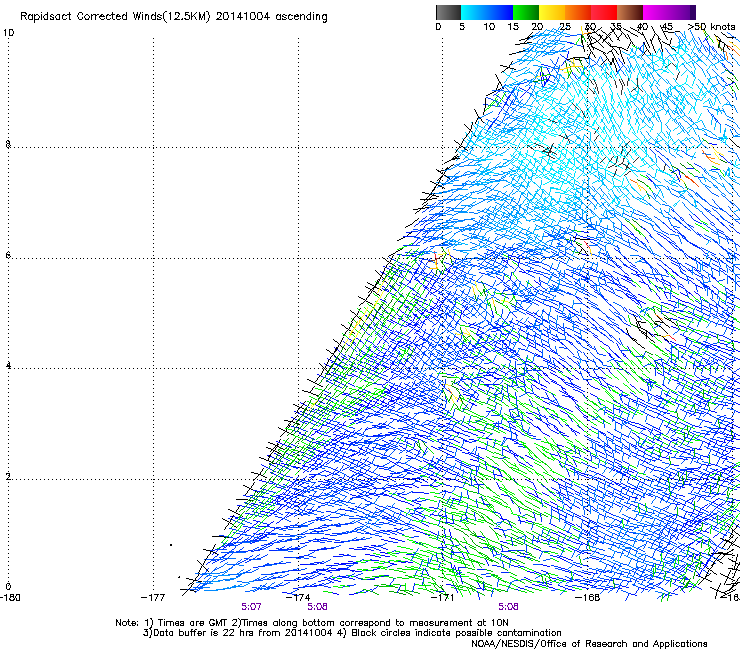
Task: Click the purple '5:08' label near -174
Action: click(317, 607)
